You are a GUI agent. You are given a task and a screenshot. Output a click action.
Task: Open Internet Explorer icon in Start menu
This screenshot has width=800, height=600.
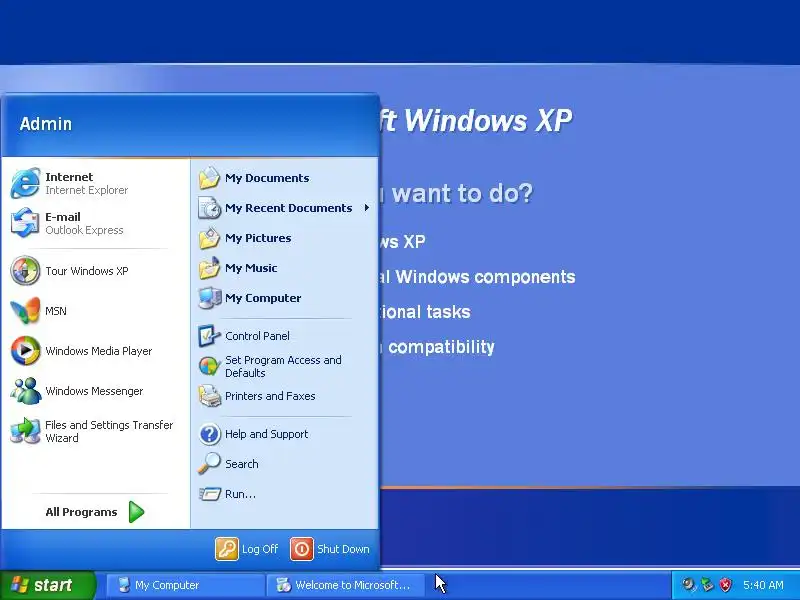point(25,183)
